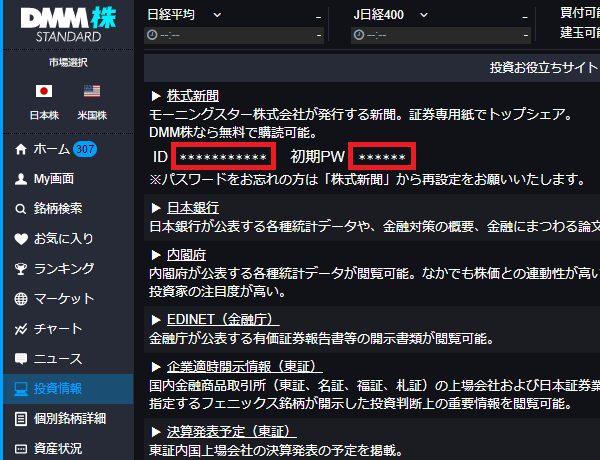Click the triangle beside 株式新聞
This screenshot has height=460, width=600.
(156, 96)
